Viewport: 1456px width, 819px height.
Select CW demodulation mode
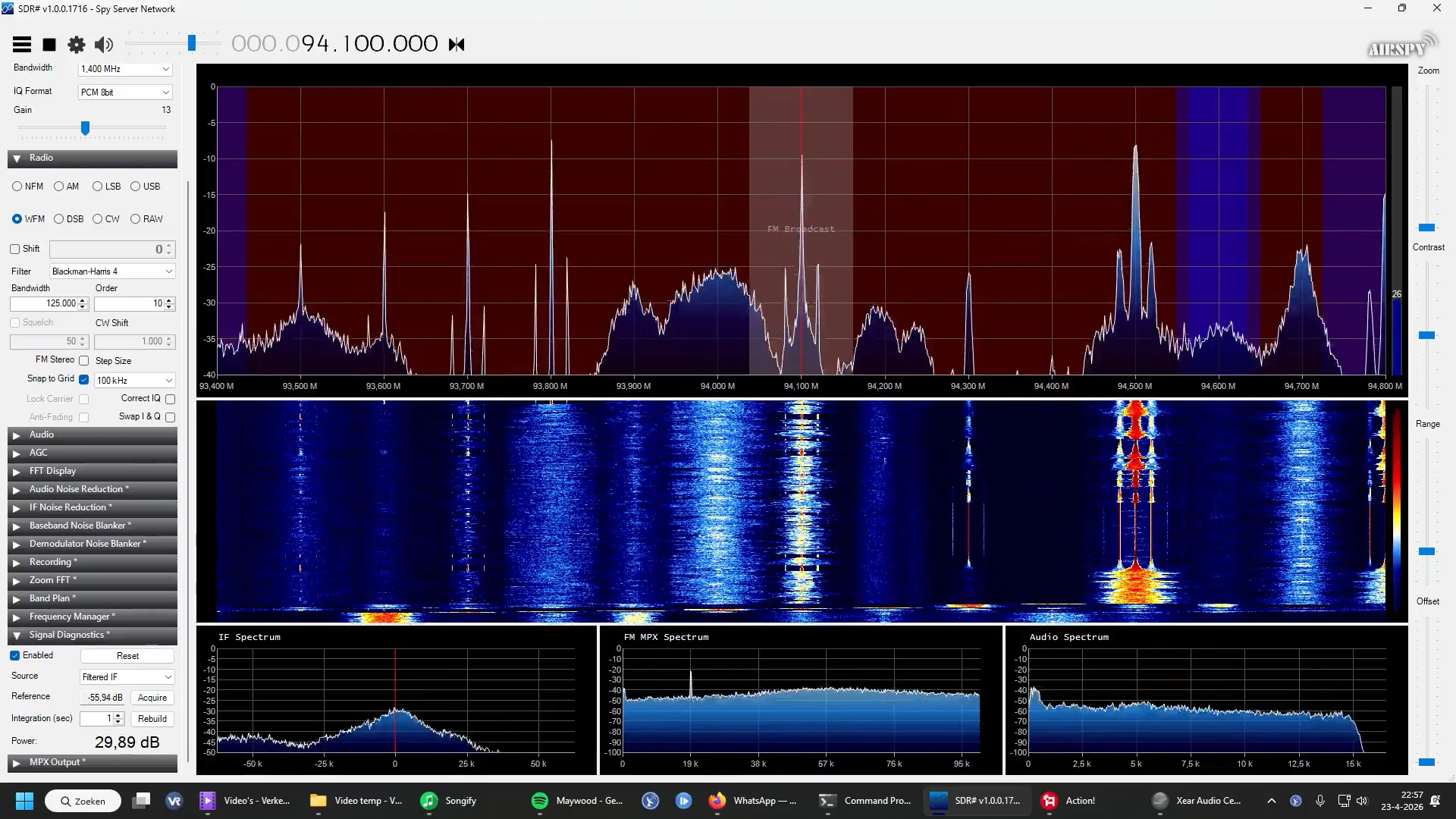click(x=106, y=219)
